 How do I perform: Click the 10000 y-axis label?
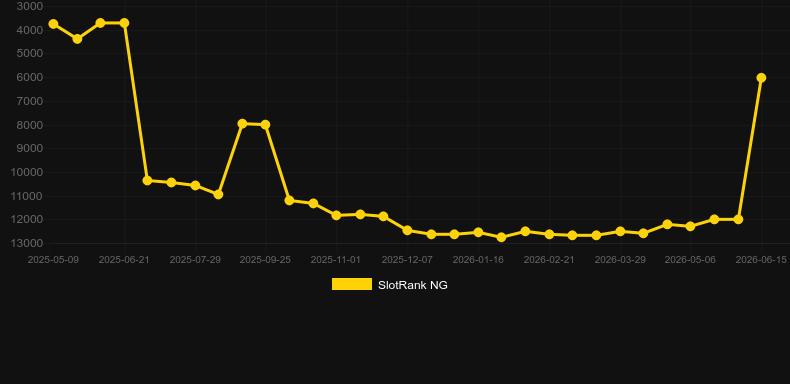27,172
